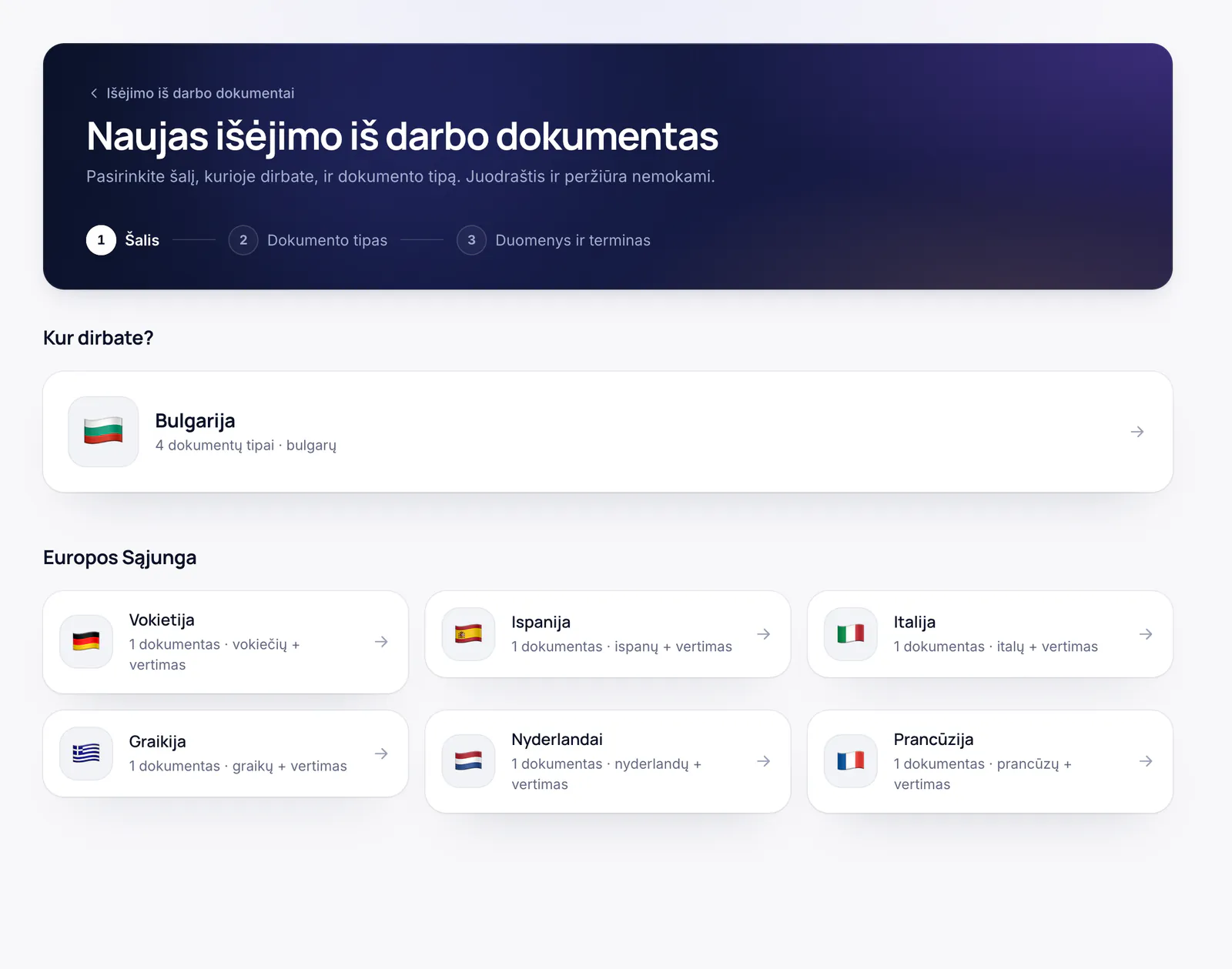Choose the Graikija country title
Viewport: 1232px width, 969px height.
coord(157,742)
